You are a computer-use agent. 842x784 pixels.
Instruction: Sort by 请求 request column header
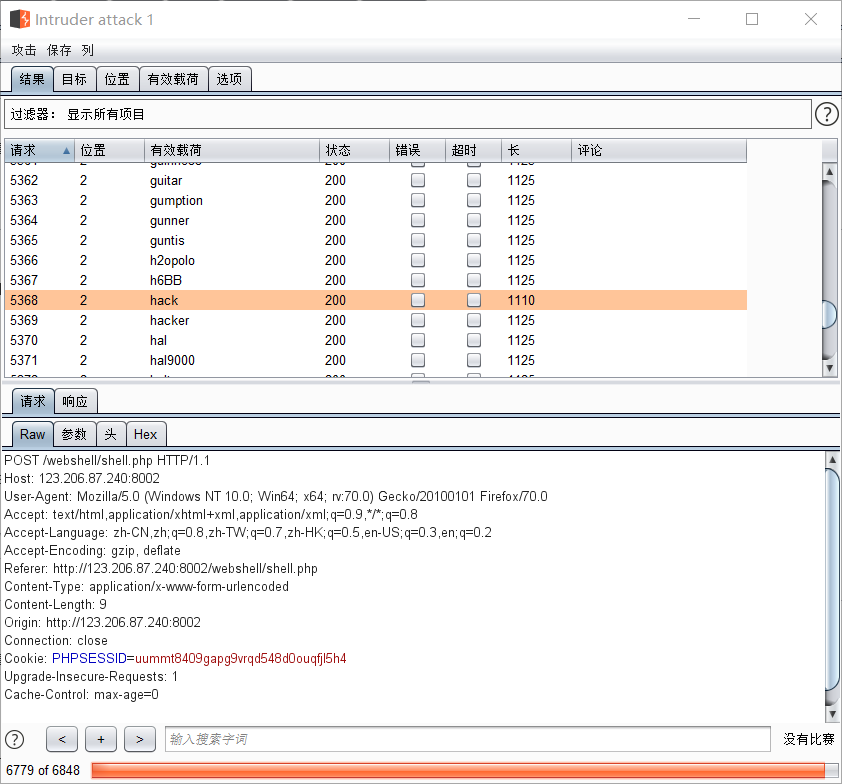tap(40, 150)
